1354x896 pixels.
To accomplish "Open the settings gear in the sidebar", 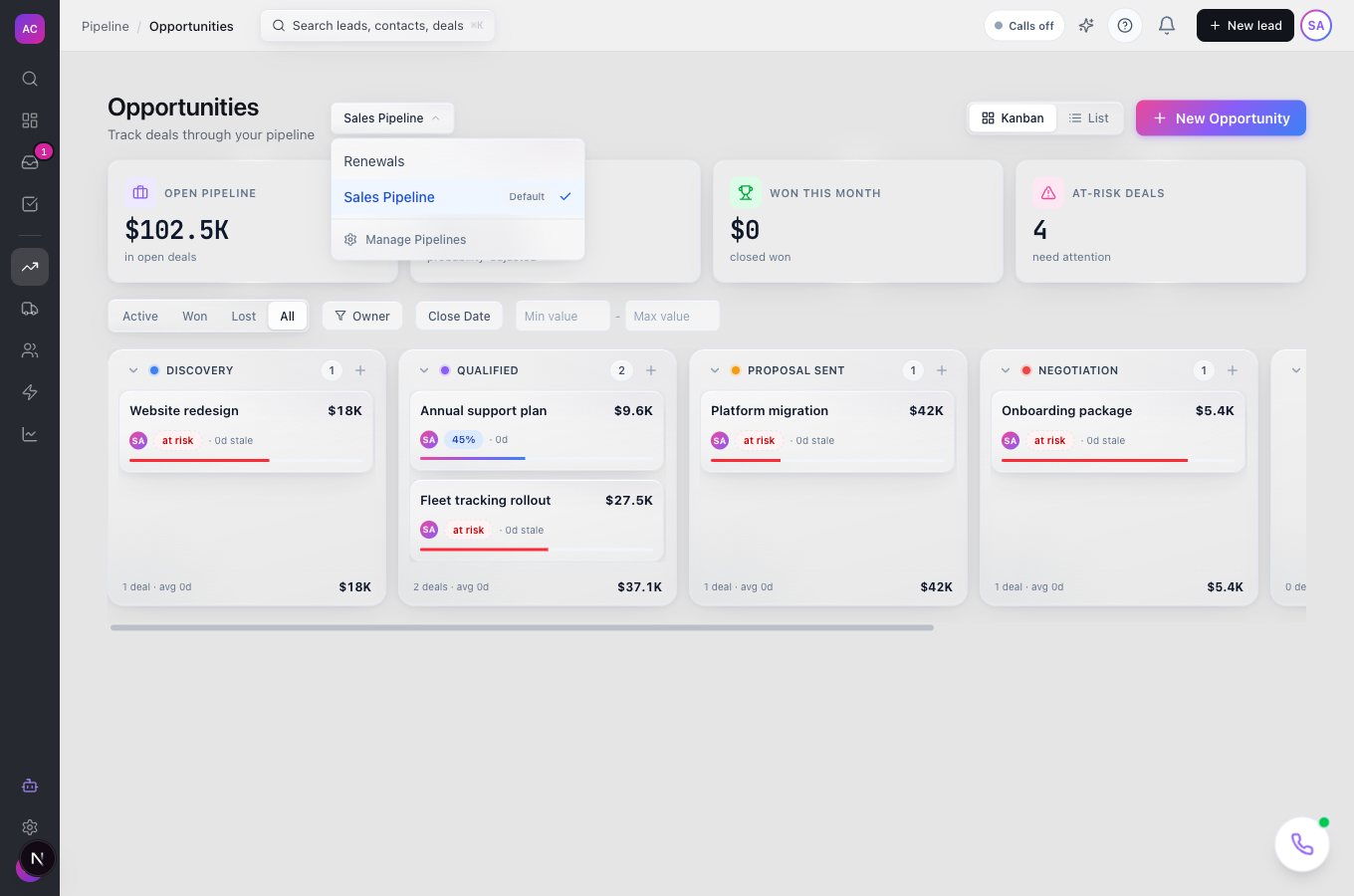I will click(30, 827).
